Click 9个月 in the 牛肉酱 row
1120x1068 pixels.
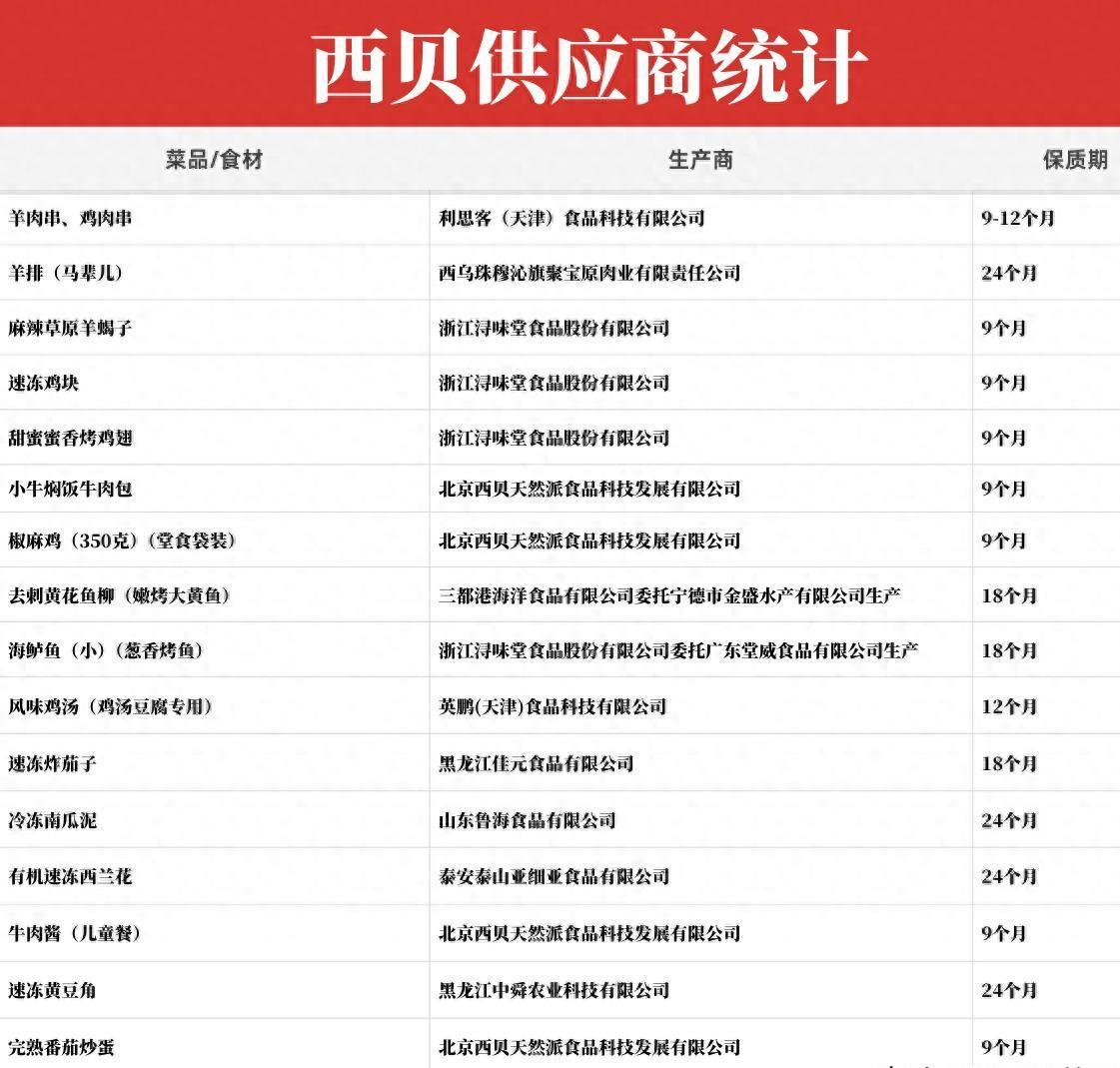tap(1003, 933)
